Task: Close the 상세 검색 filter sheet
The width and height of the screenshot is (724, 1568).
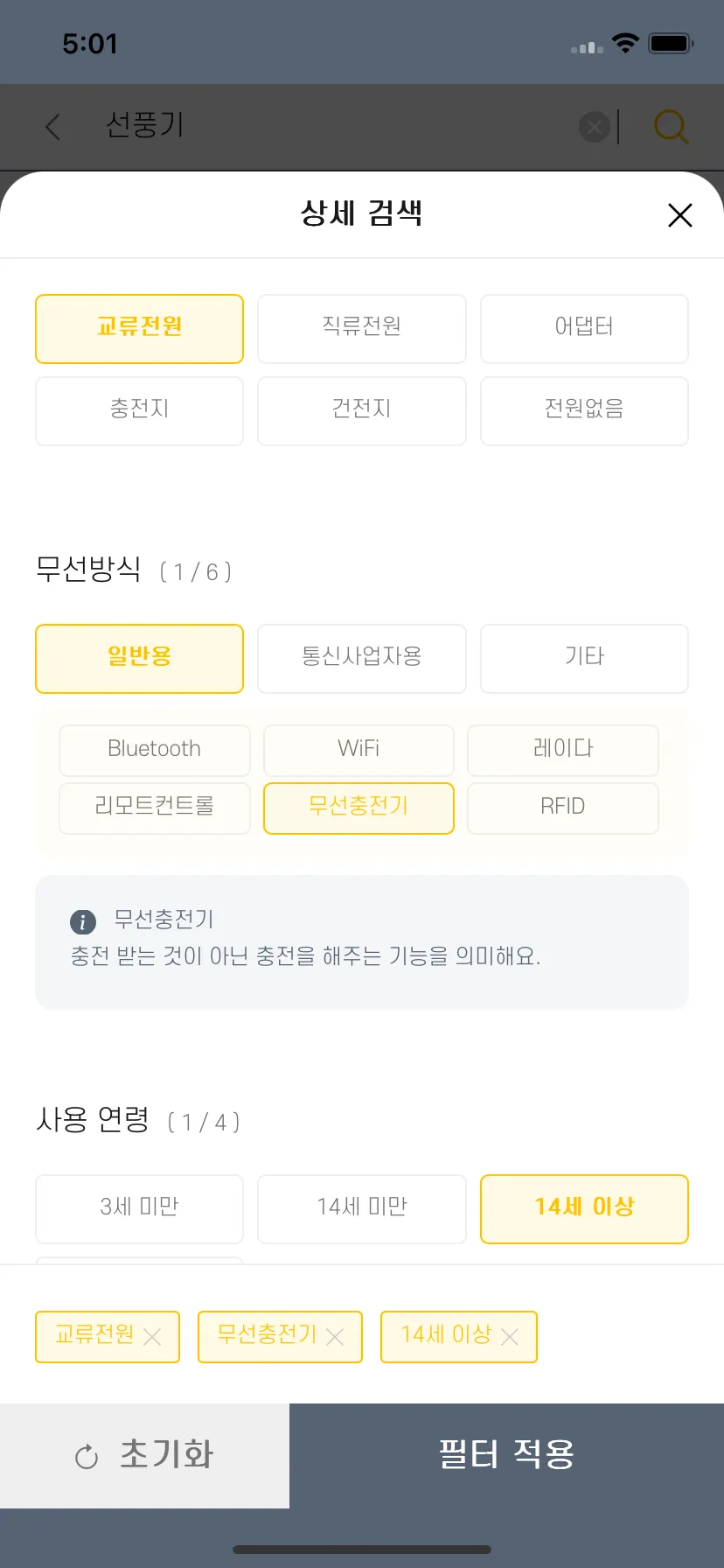Action: pyautogui.click(x=679, y=215)
